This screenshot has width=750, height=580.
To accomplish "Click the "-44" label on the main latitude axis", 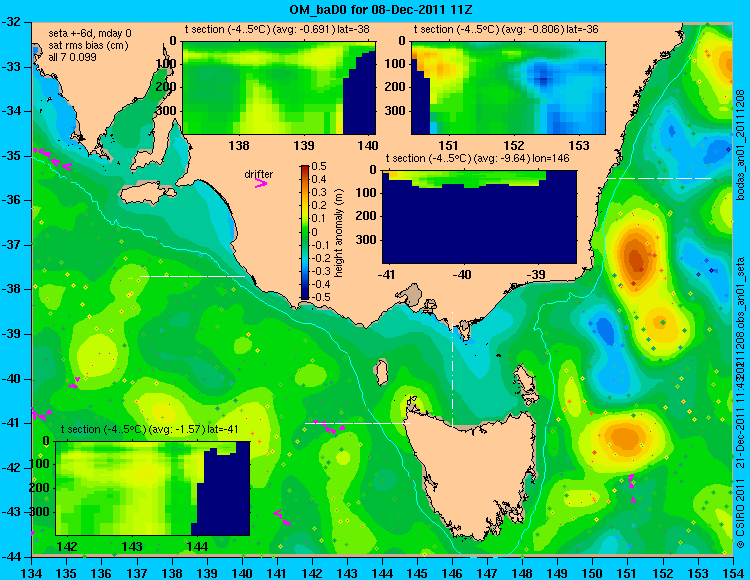I will pyautogui.click(x=13, y=556).
